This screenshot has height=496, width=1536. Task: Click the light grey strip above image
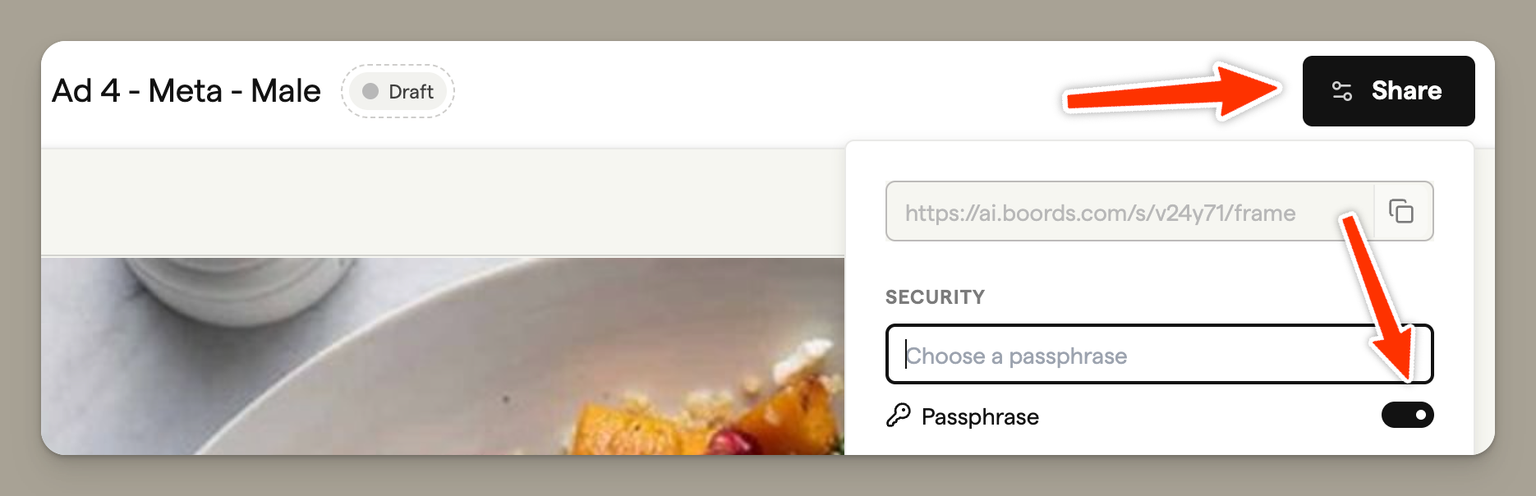[x=443, y=202]
